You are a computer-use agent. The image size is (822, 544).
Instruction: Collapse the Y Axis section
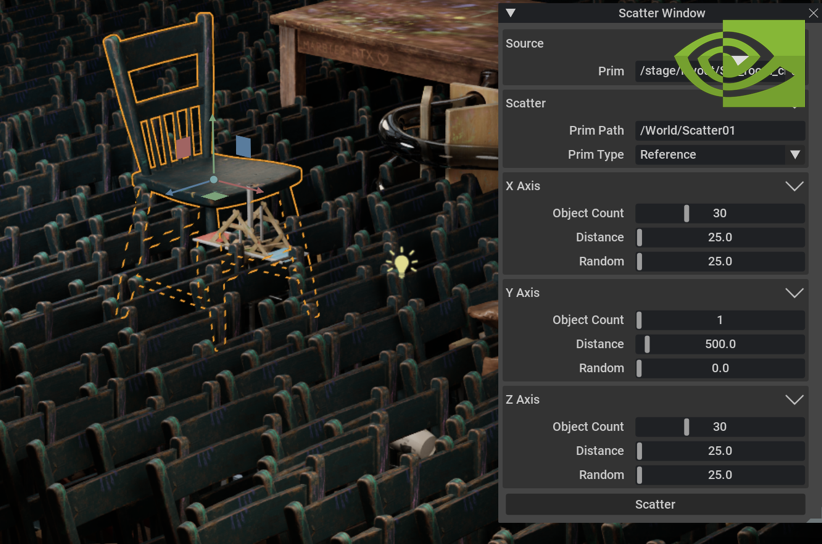(x=794, y=293)
